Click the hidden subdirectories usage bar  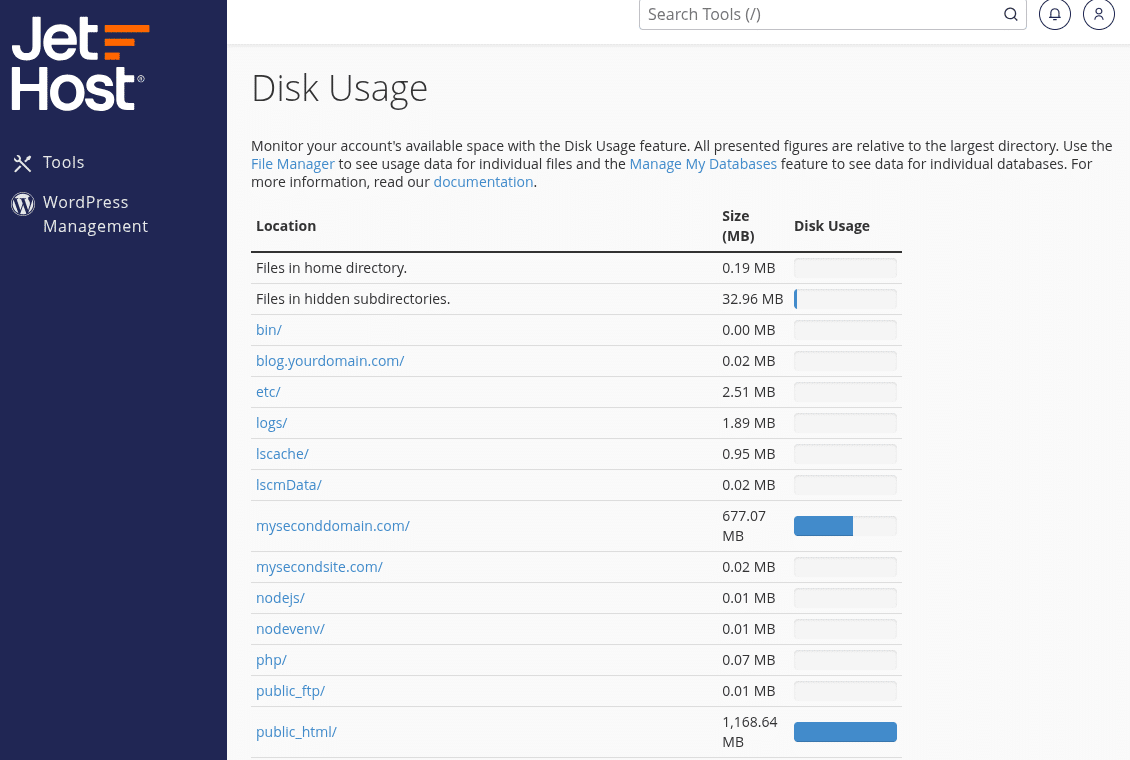coord(845,299)
